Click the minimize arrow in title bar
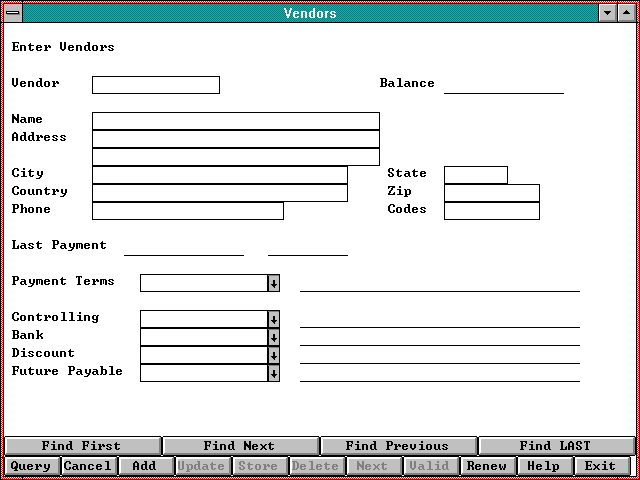Viewport: 640px width, 480px height. 607,13
